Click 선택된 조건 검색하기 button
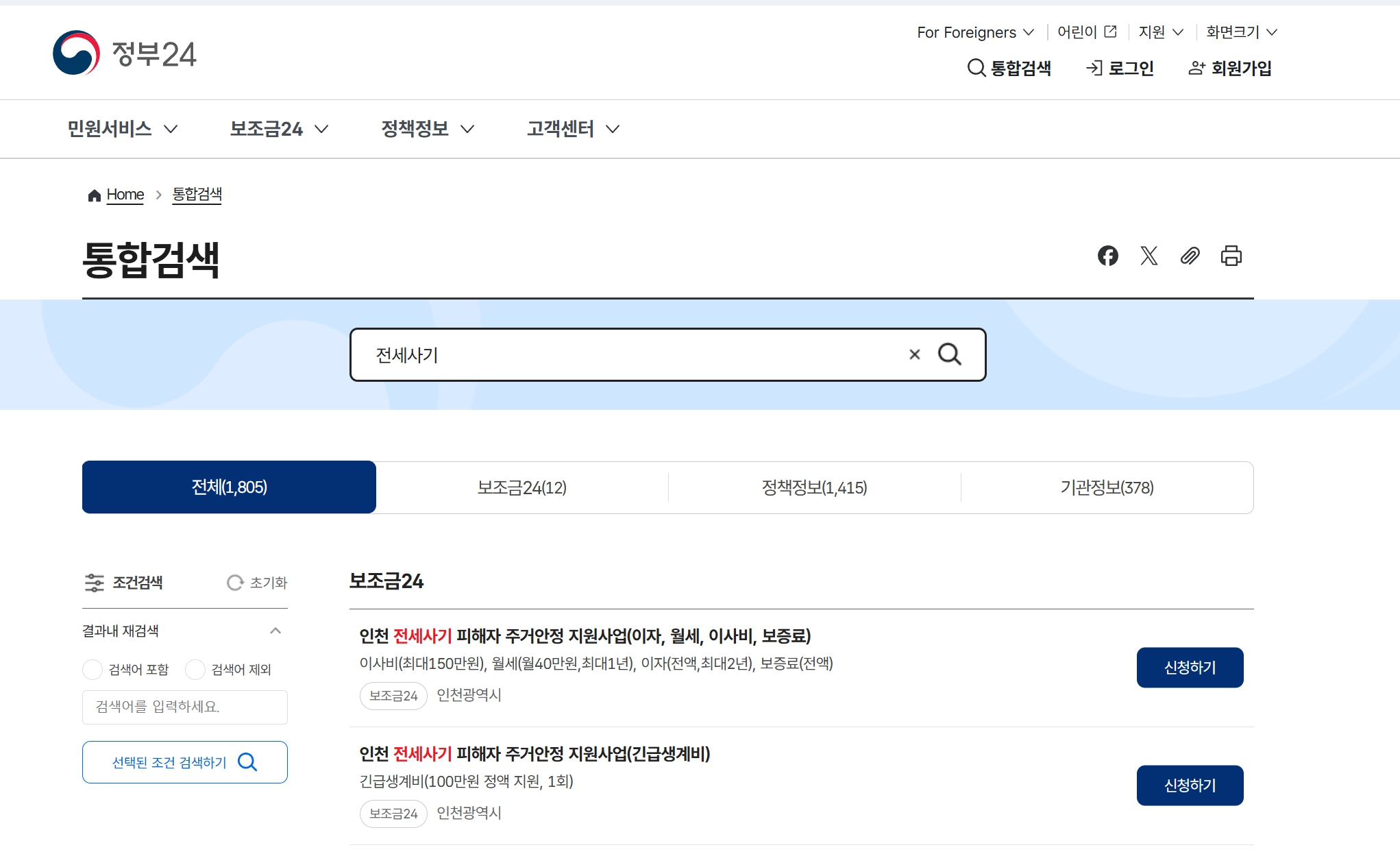 click(184, 762)
